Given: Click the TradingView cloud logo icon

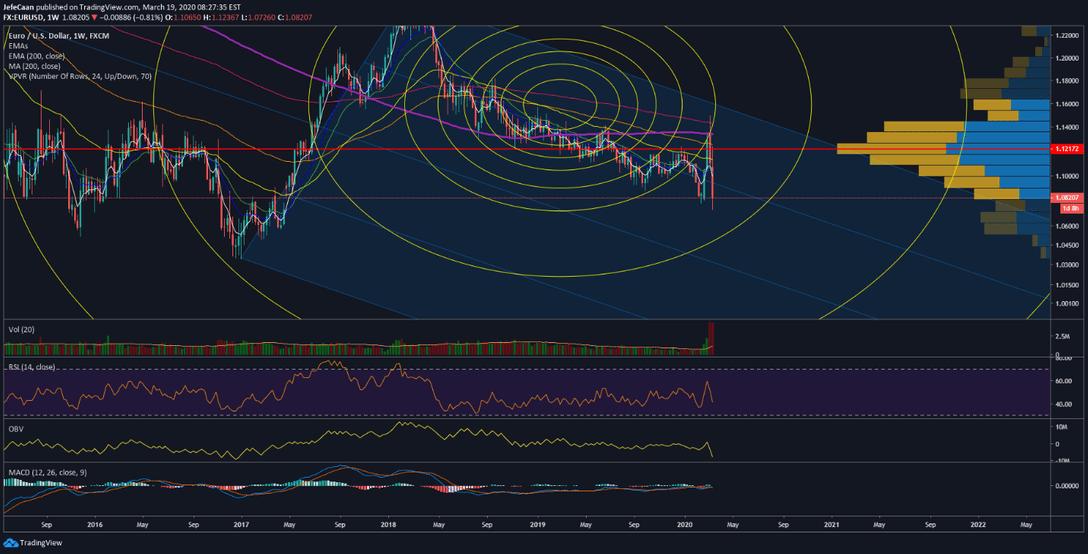Looking at the screenshot, I should [x=10, y=543].
